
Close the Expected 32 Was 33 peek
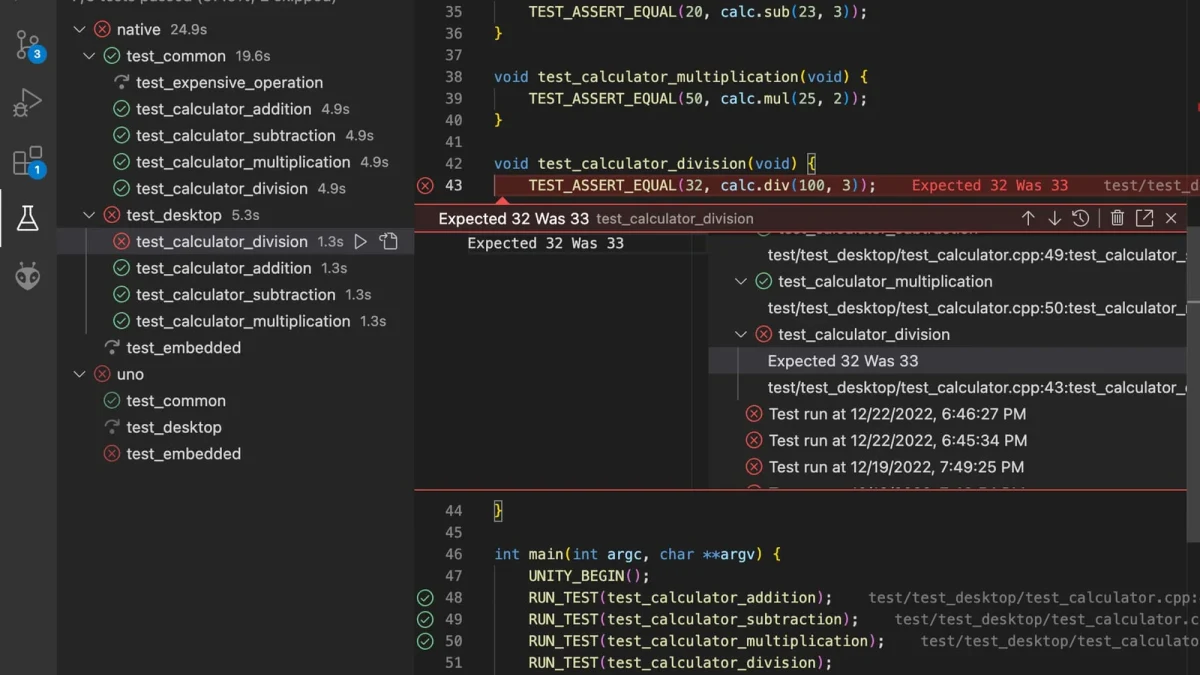pos(1171,218)
